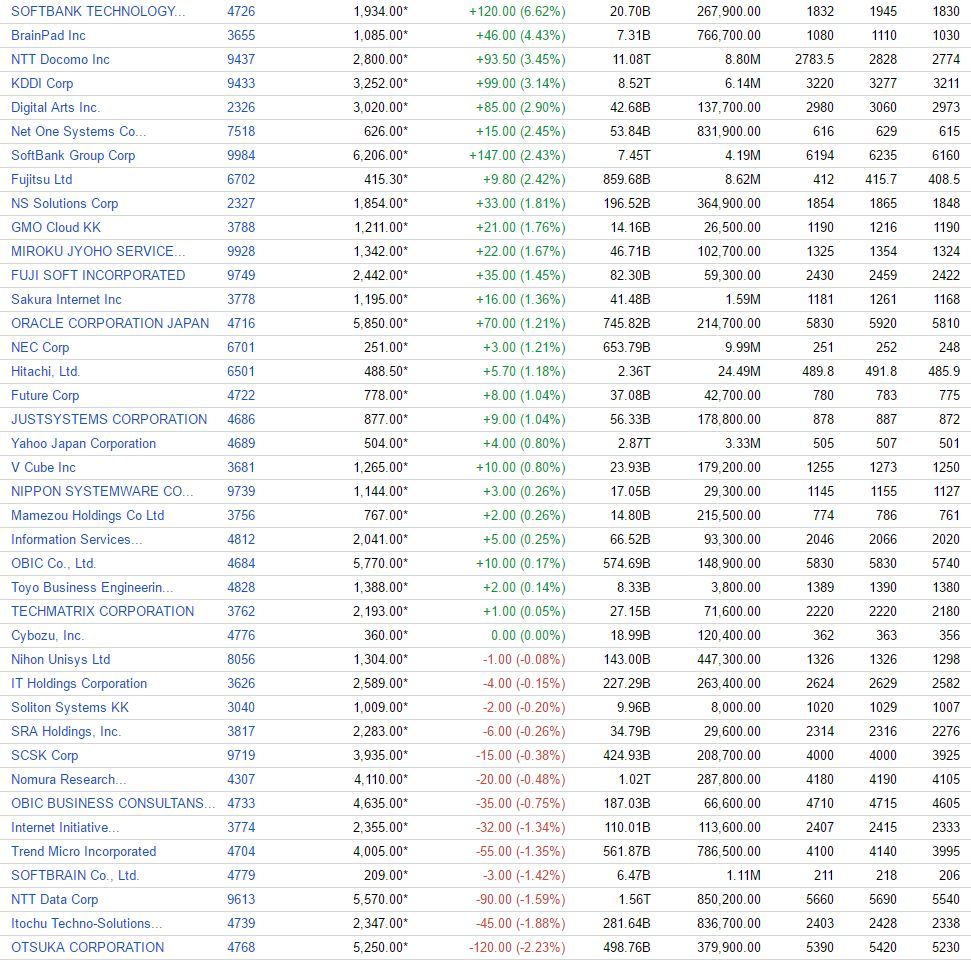Screen dimensions: 971x963
Task: Click ticker symbol 6501
Action: 241,372
